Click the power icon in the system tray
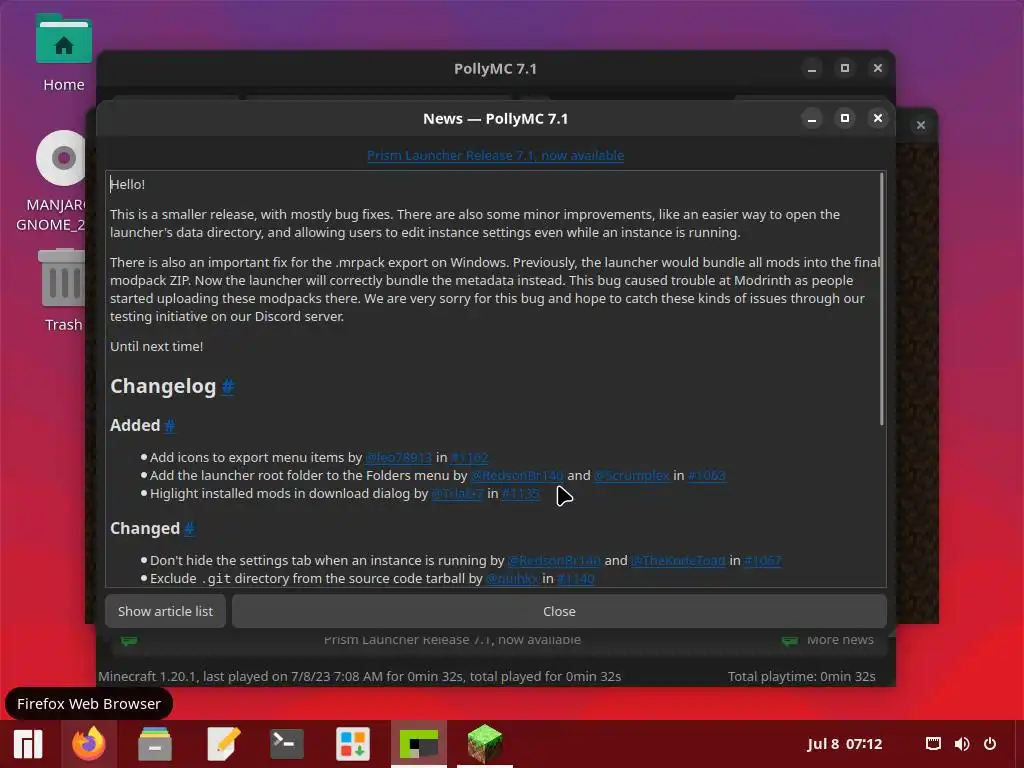This screenshot has height=768, width=1024. coord(990,744)
